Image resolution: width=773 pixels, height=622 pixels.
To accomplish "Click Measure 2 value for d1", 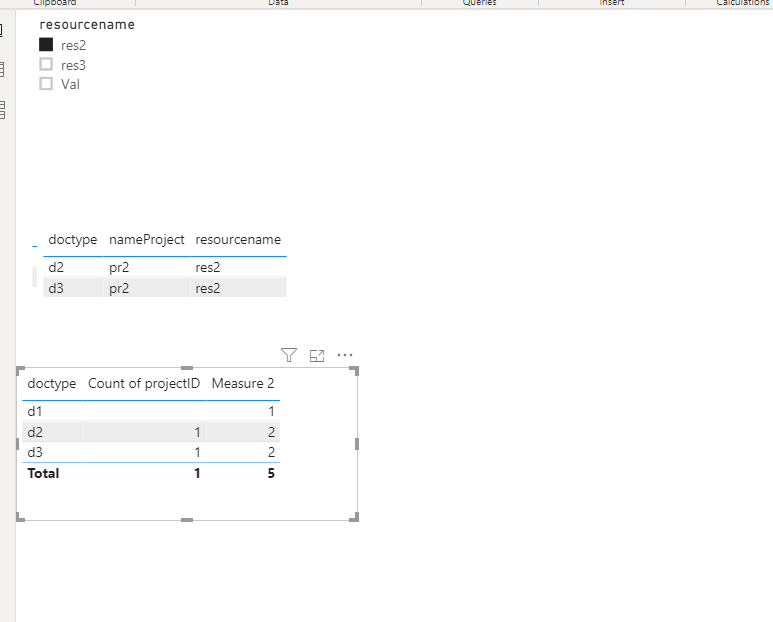I will coord(271,411).
